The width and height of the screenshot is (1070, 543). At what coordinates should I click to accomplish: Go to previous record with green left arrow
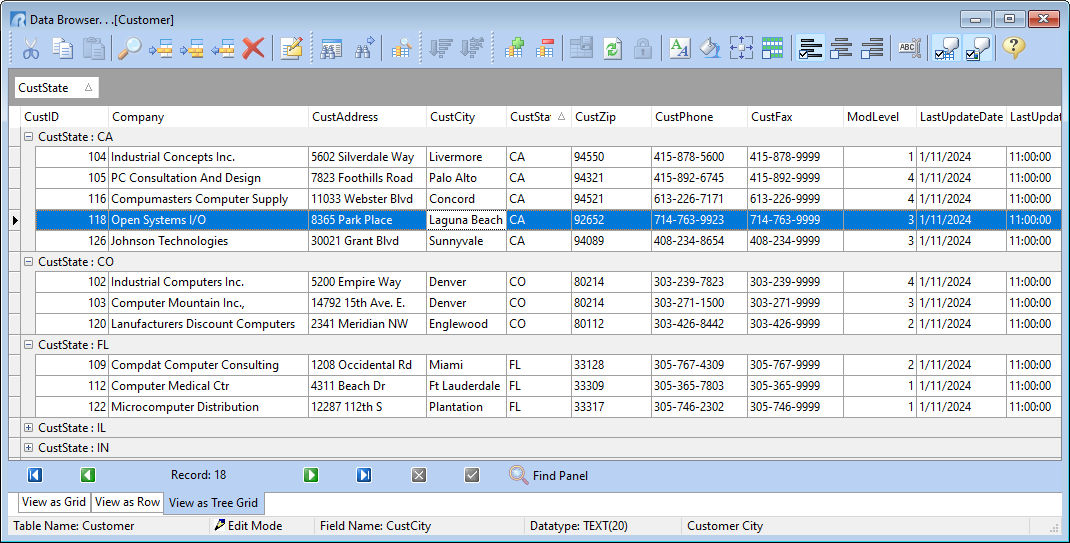88,475
